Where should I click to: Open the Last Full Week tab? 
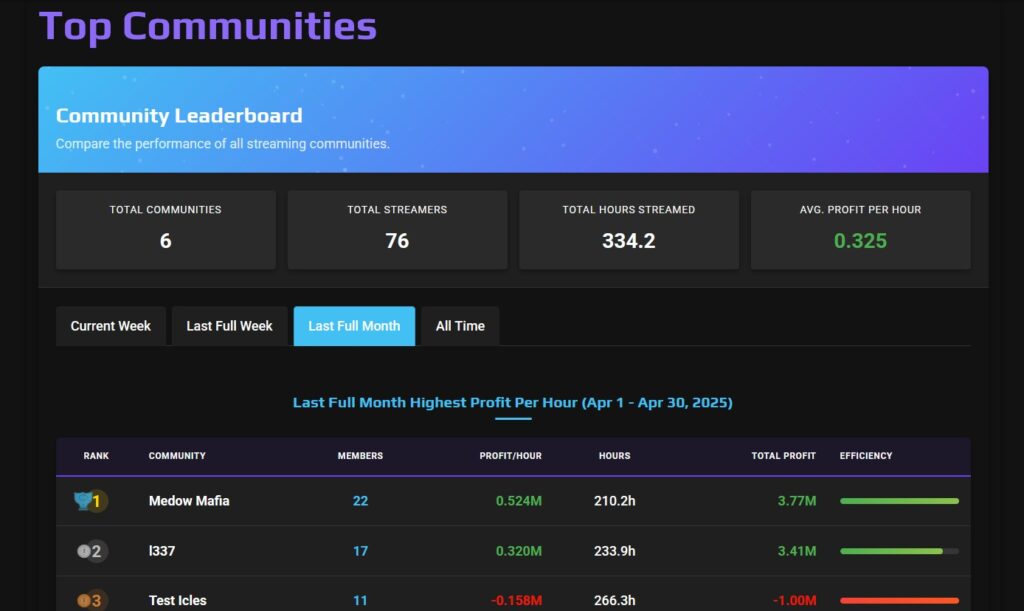pos(229,326)
